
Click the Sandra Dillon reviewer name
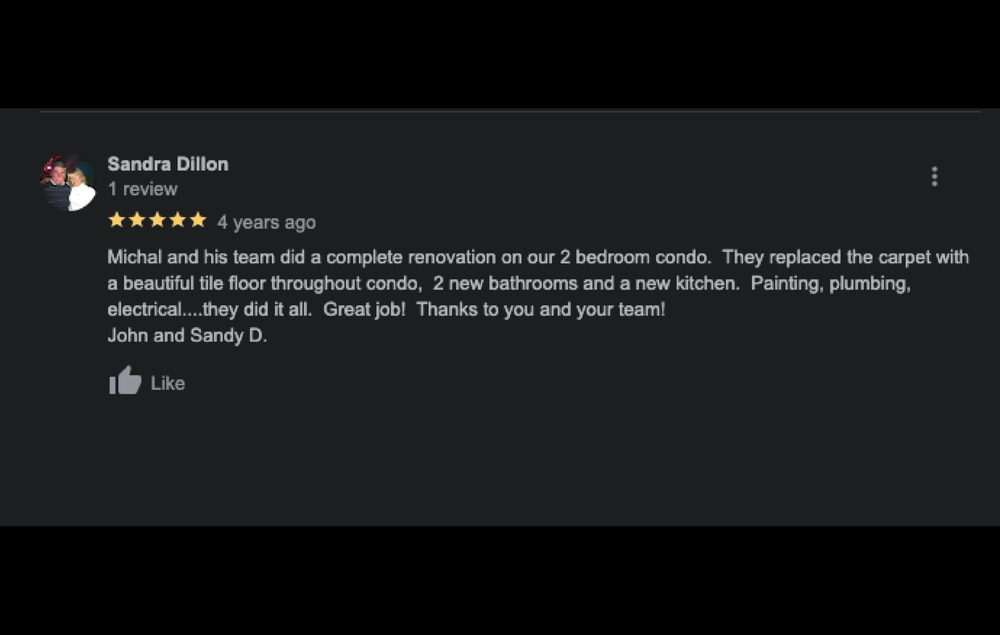[x=168, y=164]
